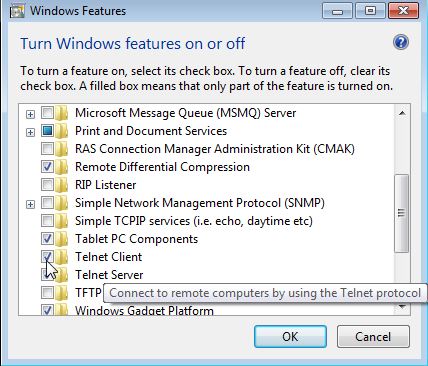Click folder icon next to Print and Document Services

point(61,131)
